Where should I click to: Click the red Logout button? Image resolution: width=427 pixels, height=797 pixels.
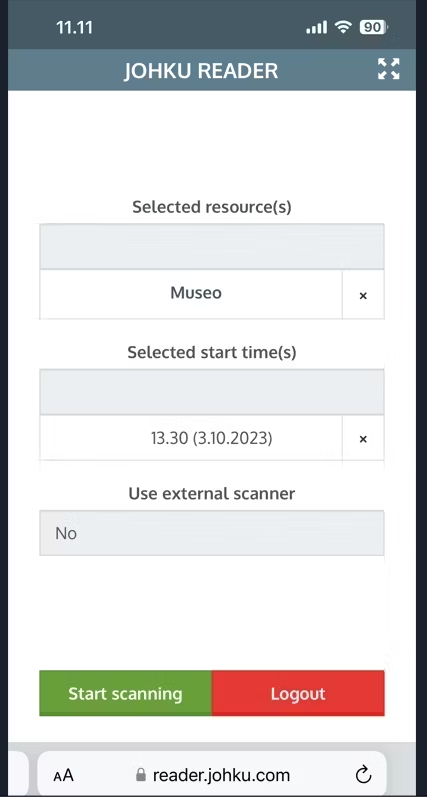[x=298, y=693]
